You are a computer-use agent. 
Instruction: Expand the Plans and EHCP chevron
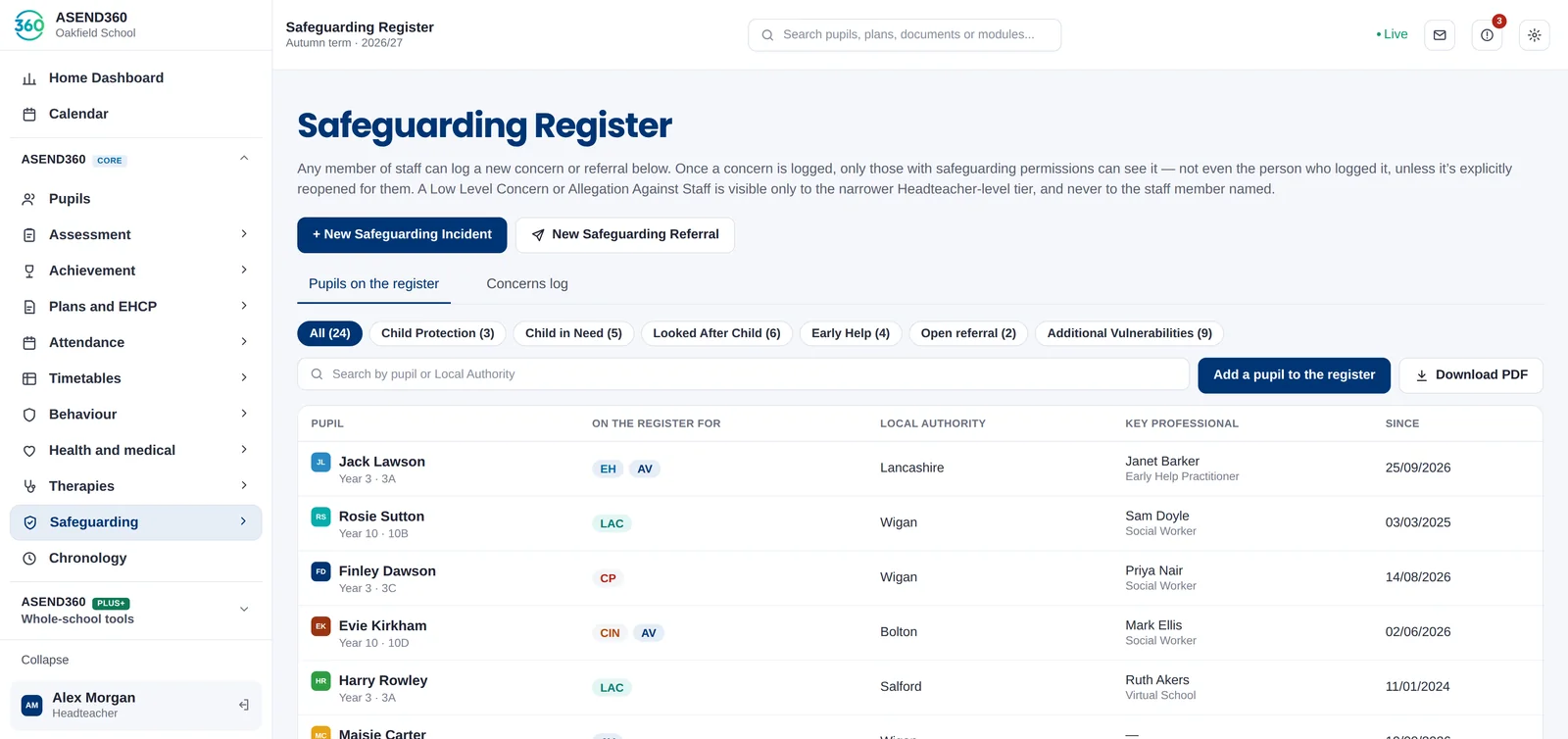point(244,306)
